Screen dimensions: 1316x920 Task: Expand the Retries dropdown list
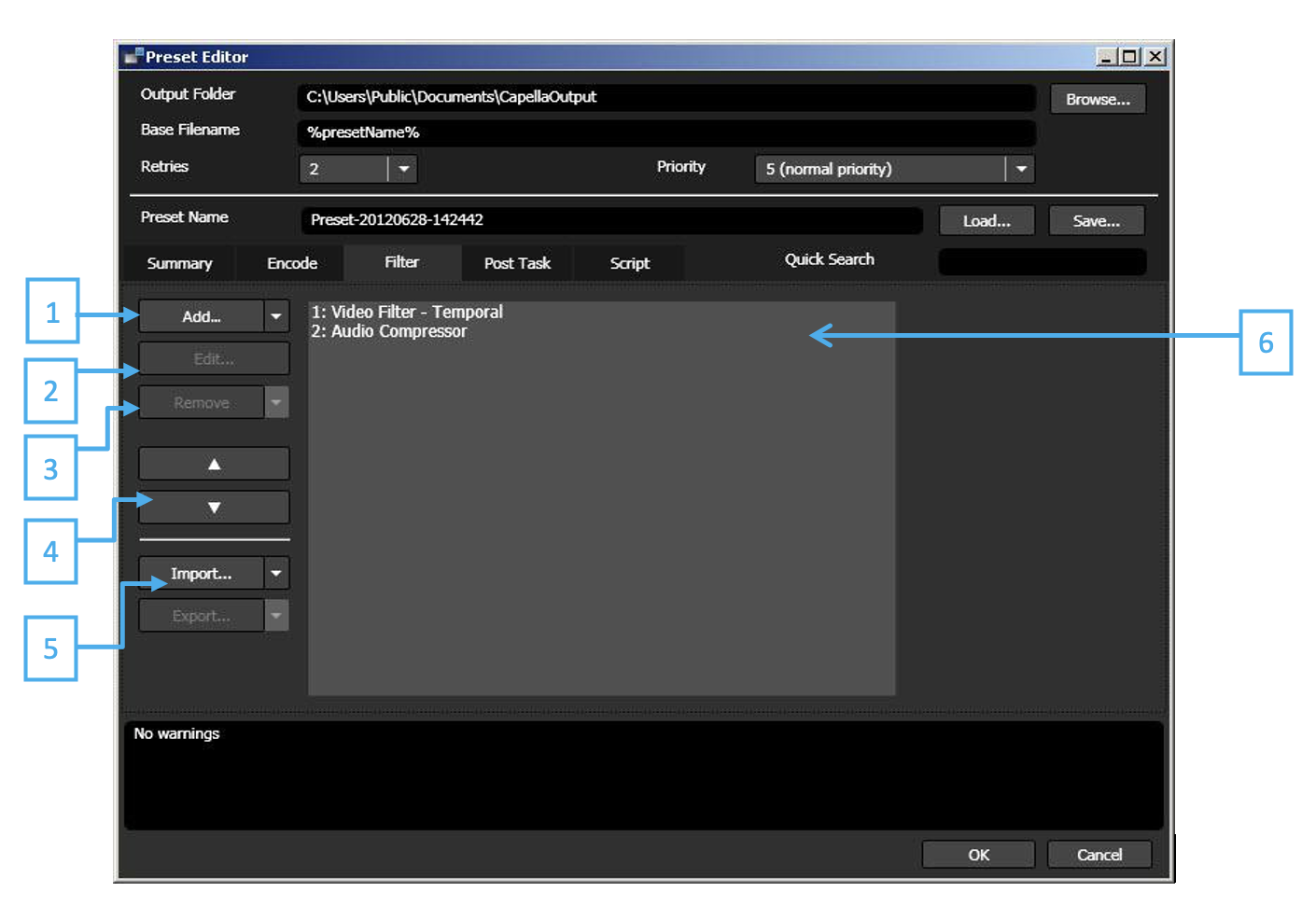pyautogui.click(x=403, y=169)
